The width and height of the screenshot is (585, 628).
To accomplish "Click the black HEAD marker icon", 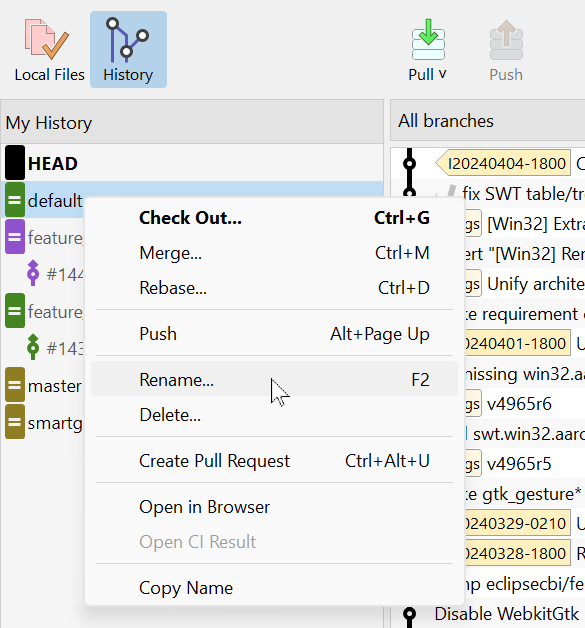I will tap(15, 163).
